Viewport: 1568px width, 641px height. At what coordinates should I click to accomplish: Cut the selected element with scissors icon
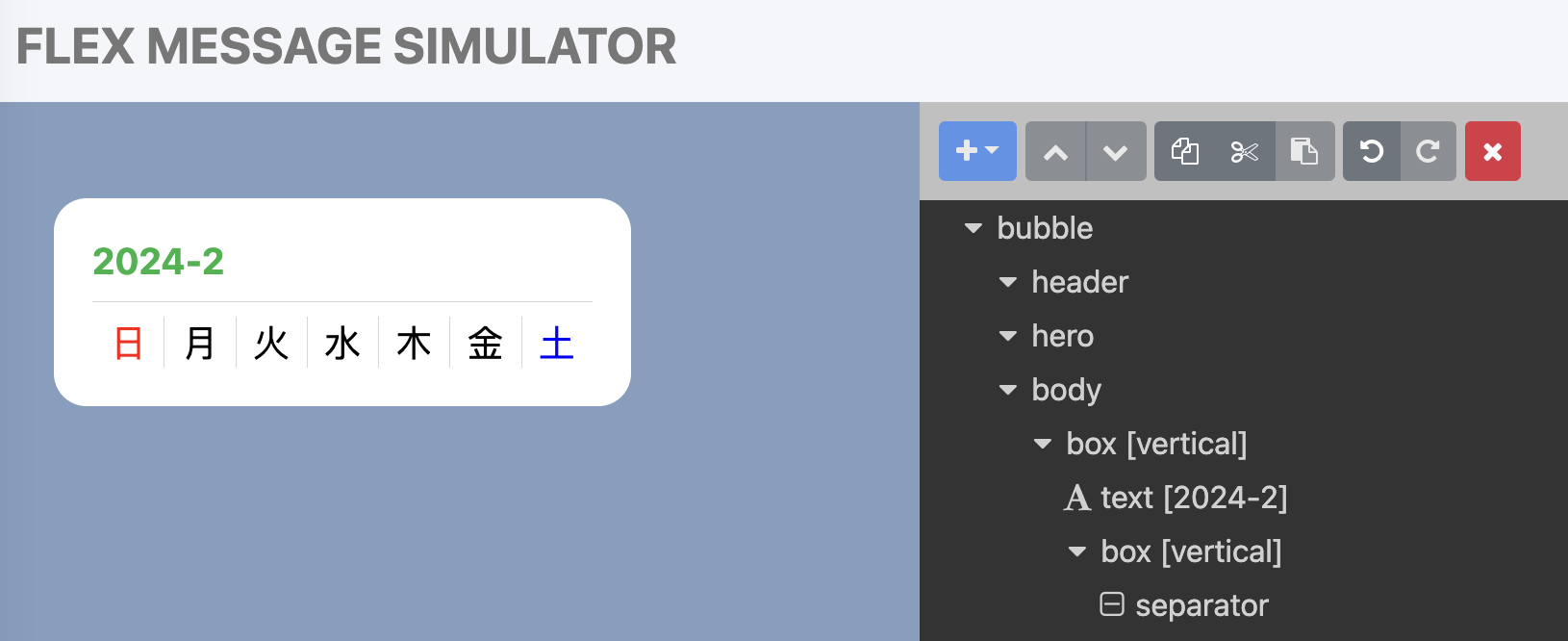click(x=1244, y=151)
